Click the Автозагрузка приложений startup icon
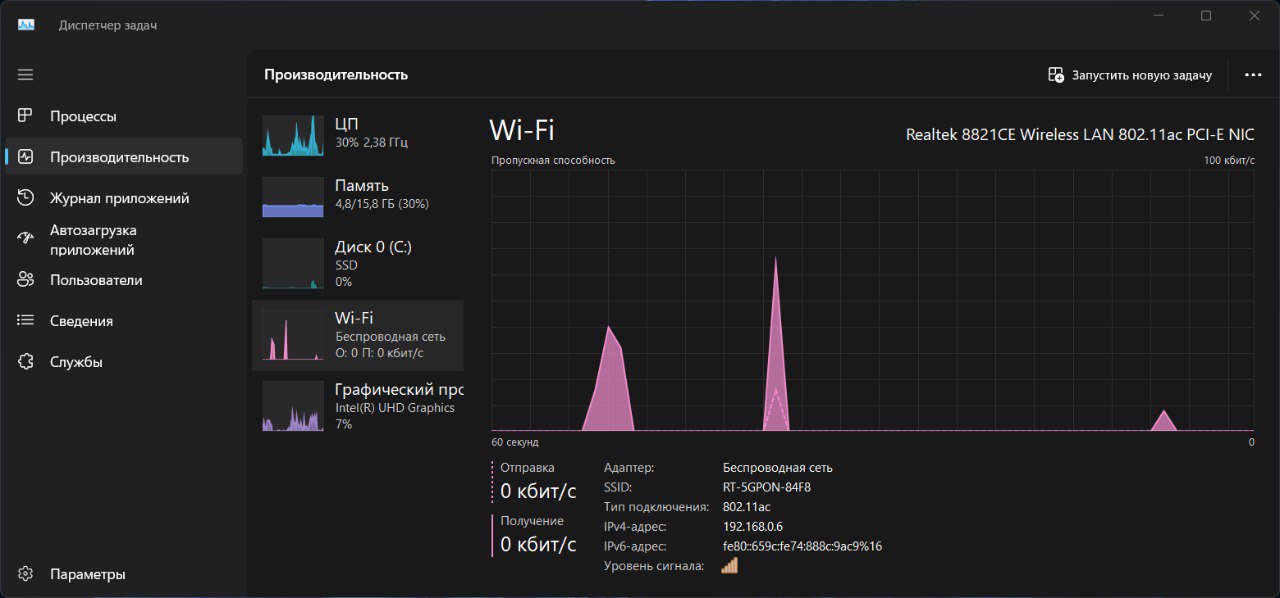1280x598 pixels. 26,239
